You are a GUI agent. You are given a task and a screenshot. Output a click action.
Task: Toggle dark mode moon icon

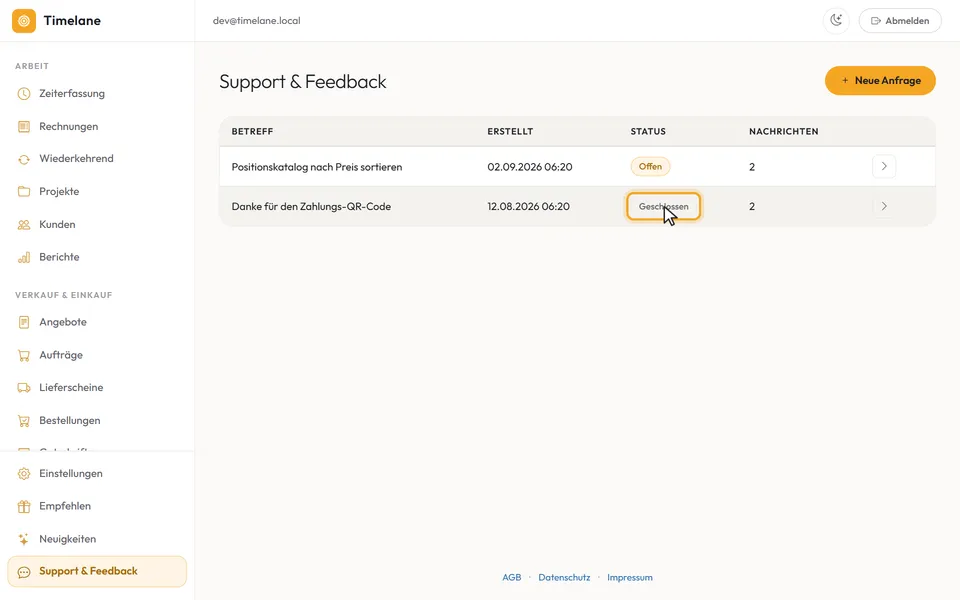point(836,21)
